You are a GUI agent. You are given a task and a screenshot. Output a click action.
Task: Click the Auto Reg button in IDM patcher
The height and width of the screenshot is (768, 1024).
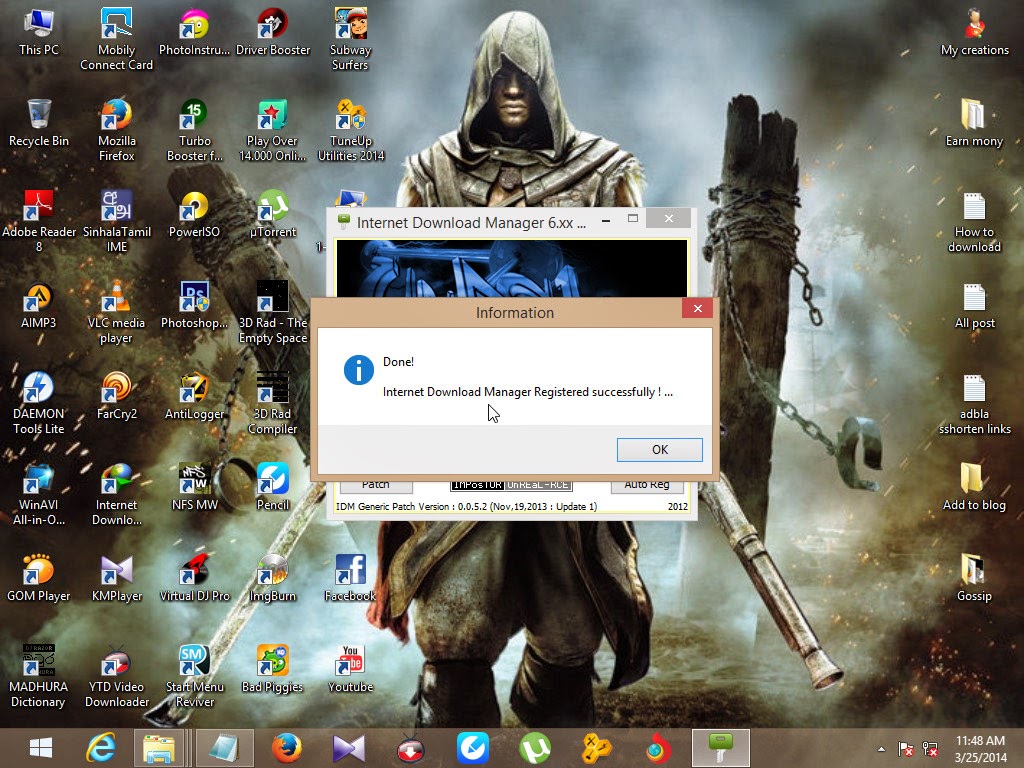(647, 486)
